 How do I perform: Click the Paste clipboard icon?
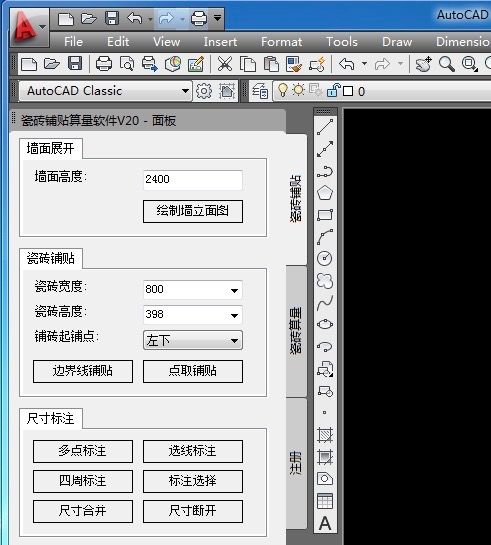(x=271, y=64)
